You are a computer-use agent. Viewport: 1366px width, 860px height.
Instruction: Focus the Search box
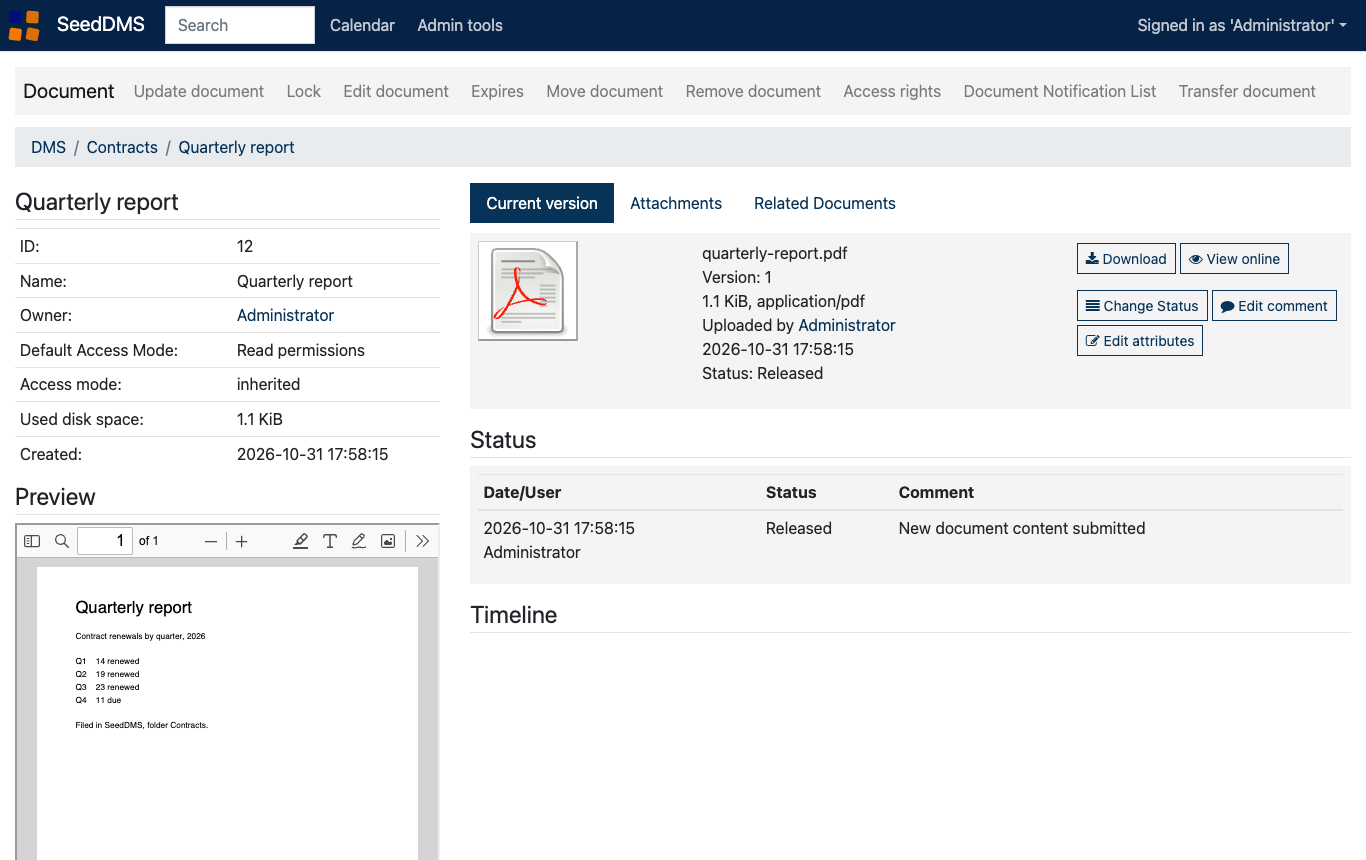pos(240,25)
